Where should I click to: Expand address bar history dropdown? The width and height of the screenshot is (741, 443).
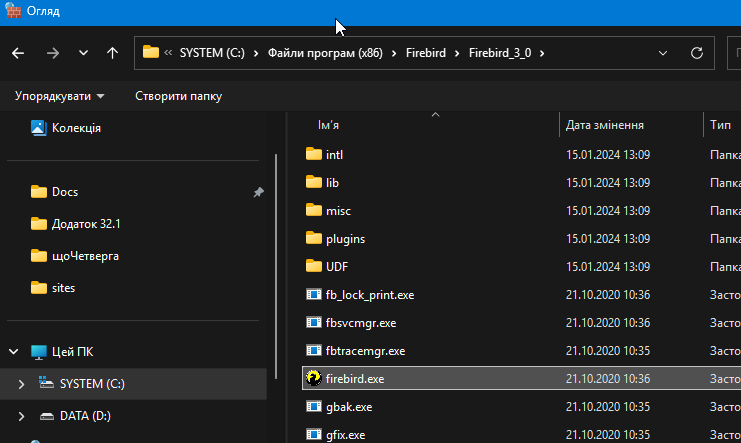tap(663, 53)
